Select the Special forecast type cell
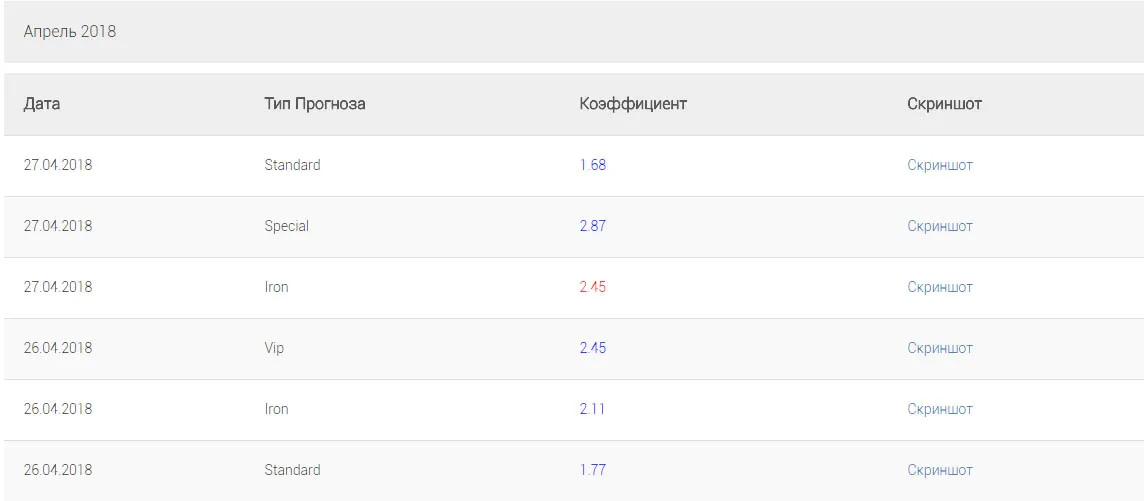This screenshot has height=501, width=1144. (x=287, y=226)
